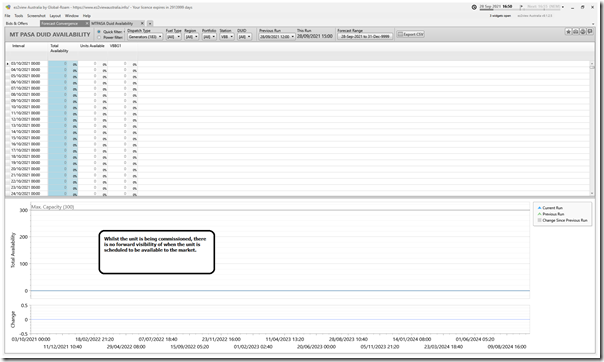Click the VBBG1 column header
604x362 pixels.
[x=116, y=46]
